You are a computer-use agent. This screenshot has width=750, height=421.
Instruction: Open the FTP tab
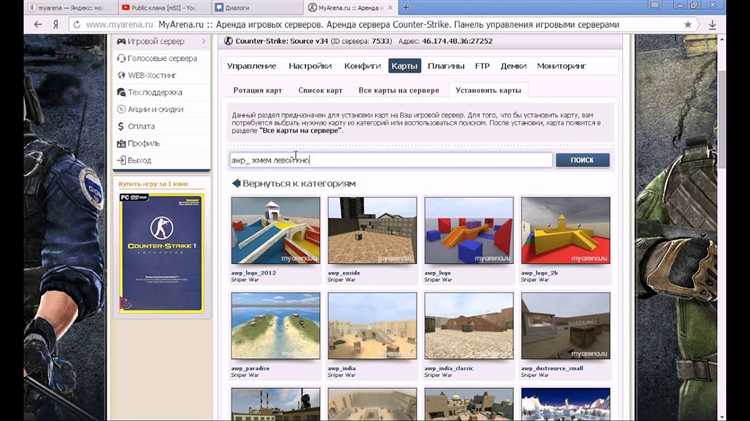(482, 66)
